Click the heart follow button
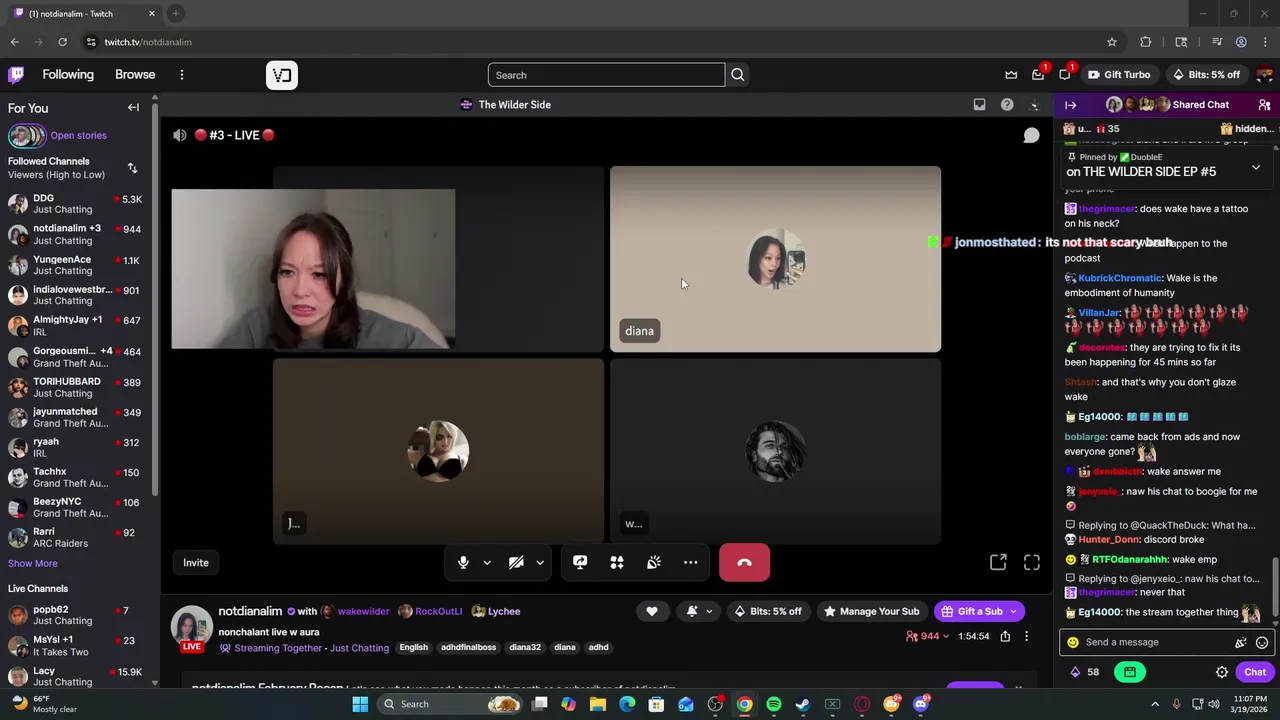Viewport: 1280px width, 720px height. click(652, 611)
